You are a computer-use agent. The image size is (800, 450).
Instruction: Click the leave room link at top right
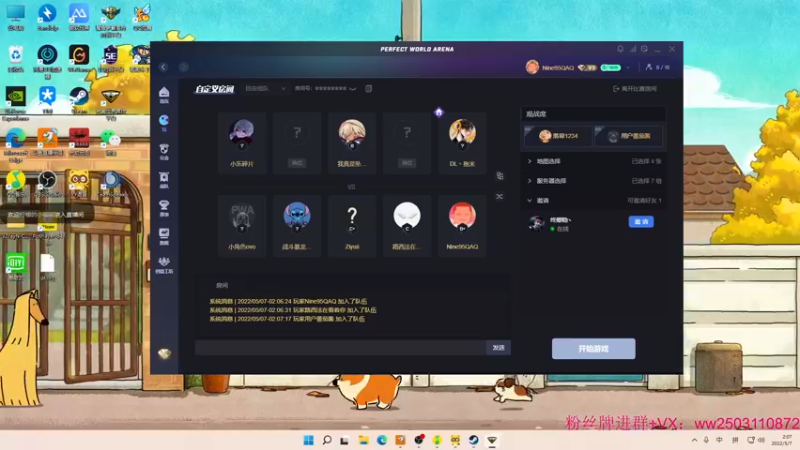tap(635, 89)
